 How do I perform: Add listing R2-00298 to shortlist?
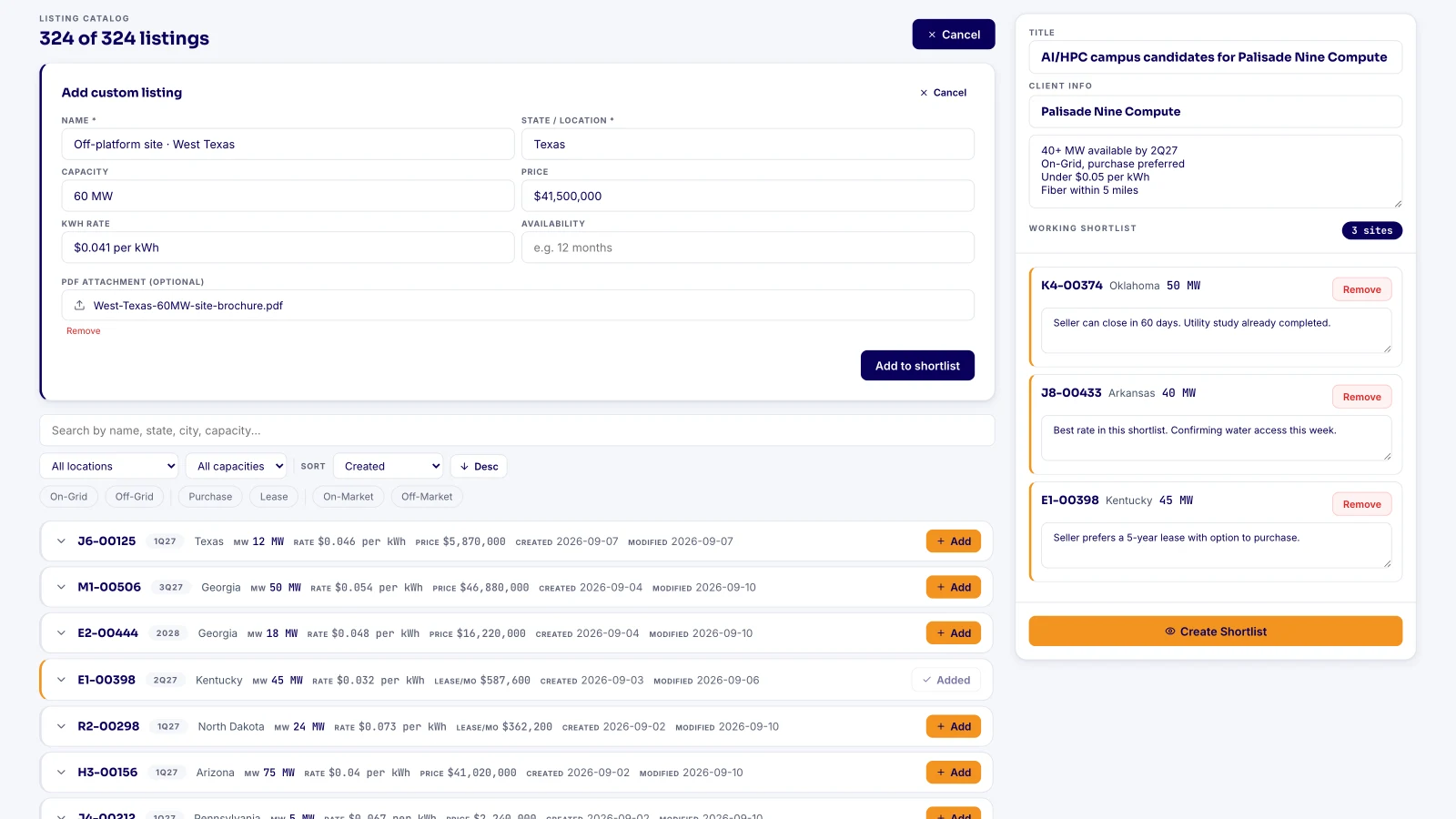pyautogui.click(x=954, y=727)
